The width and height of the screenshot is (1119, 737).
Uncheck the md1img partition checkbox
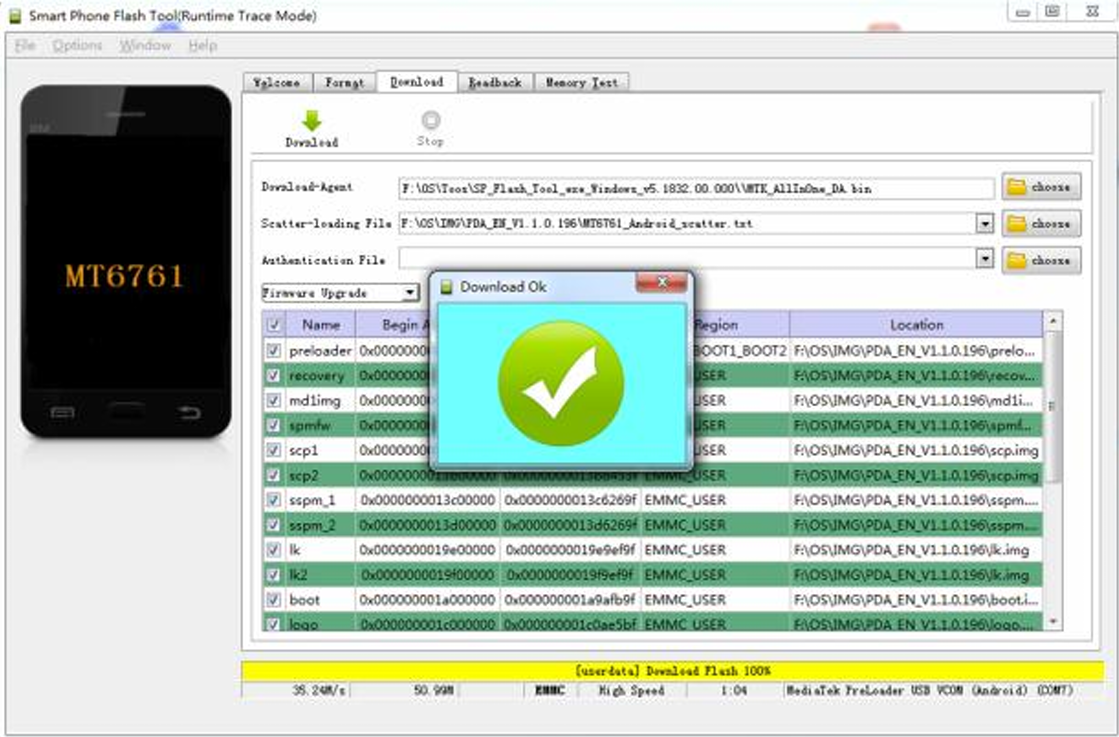coord(273,400)
